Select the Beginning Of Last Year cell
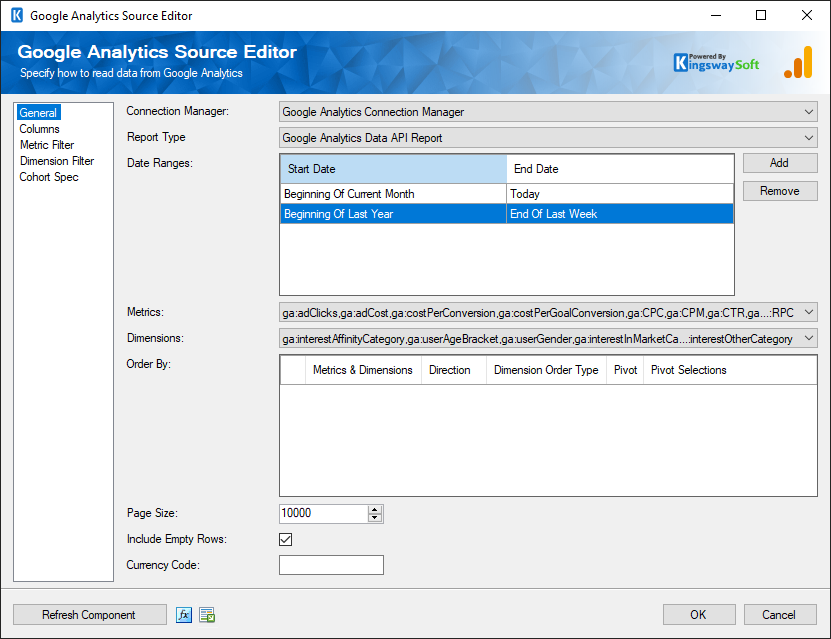Viewport: 831px width, 639px height. coord(393,214)
